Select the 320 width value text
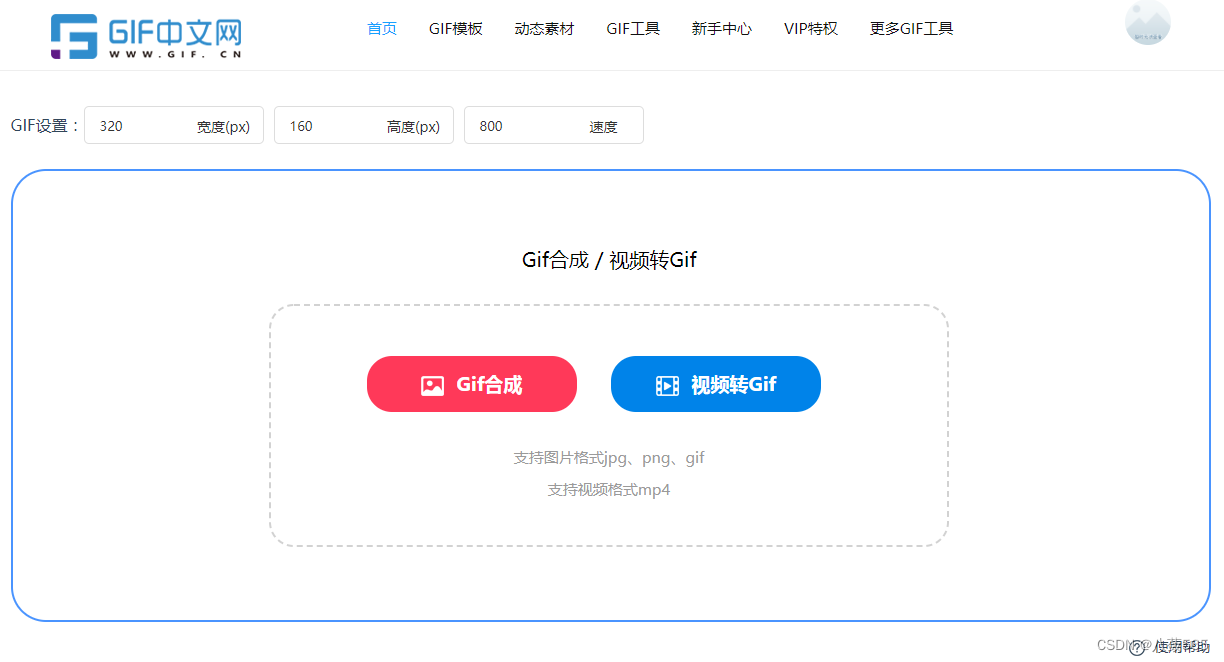This screenshot has height=662, width=1224. point(109,125)
